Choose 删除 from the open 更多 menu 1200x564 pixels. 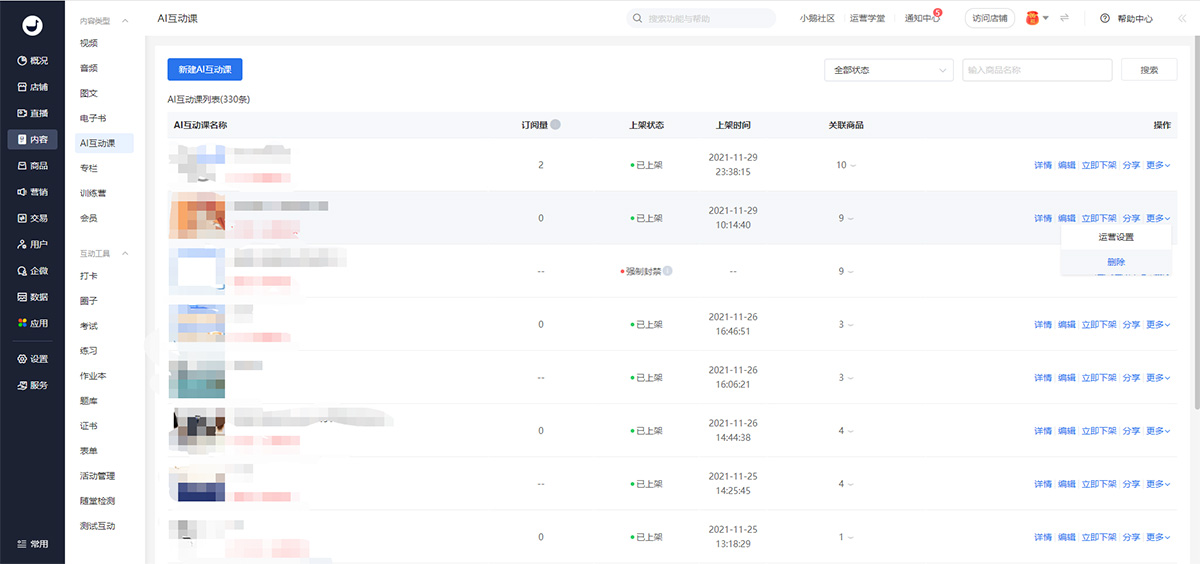[1116, 262]
